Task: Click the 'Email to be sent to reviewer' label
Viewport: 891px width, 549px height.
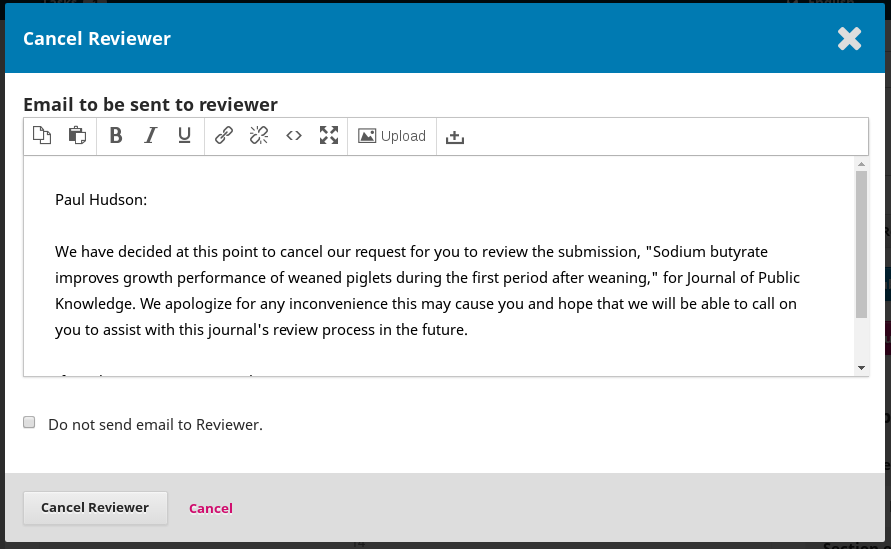Action: [x=151, y=105]
